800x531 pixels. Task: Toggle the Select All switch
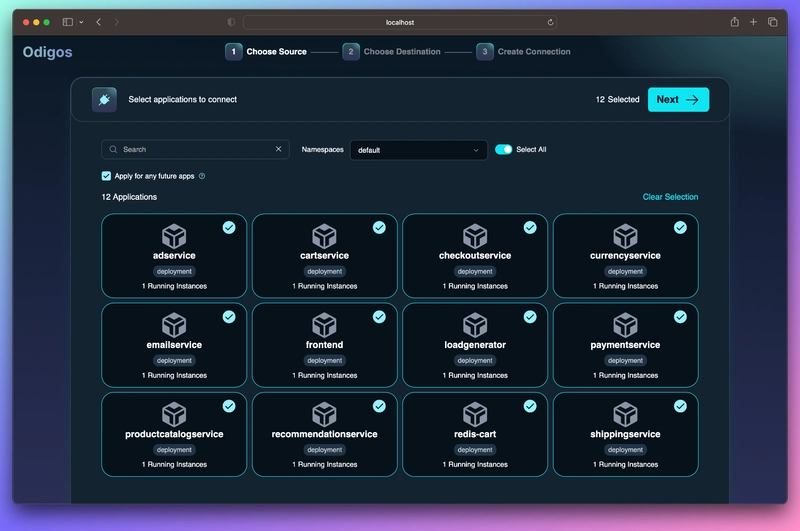503,149
